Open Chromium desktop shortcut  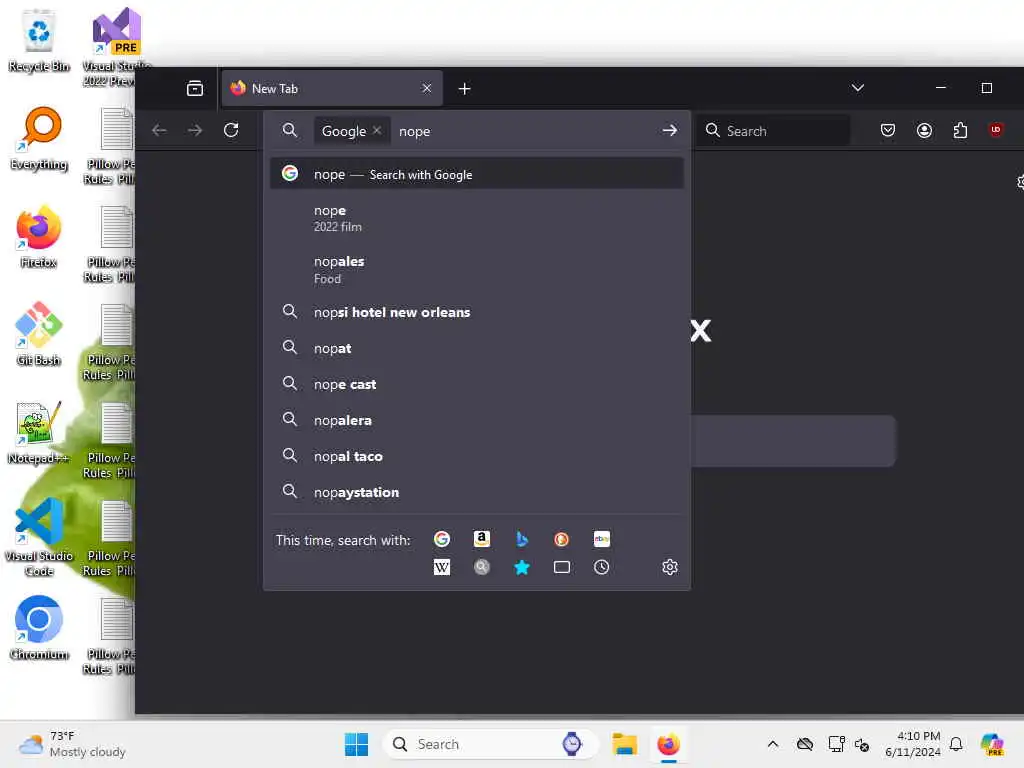(x=39, y=628)
